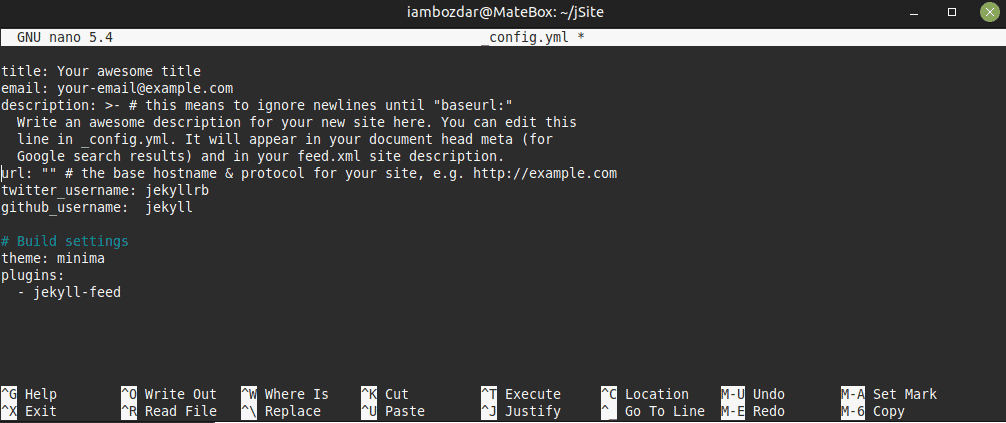This screenshot has width=1006, height=423.
Task: Click the ^G Help shortcut
Action: pos(29,394)
